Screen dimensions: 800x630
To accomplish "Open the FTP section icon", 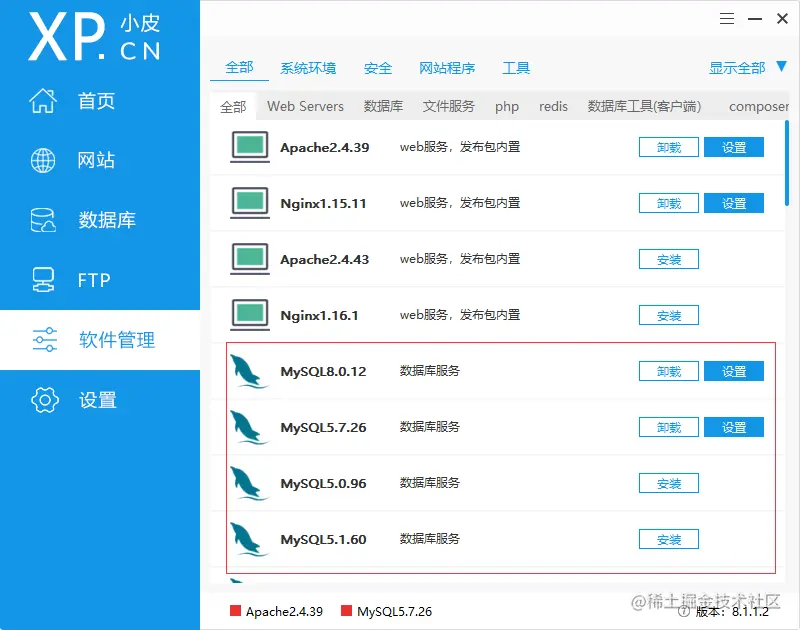I will 43,280.
